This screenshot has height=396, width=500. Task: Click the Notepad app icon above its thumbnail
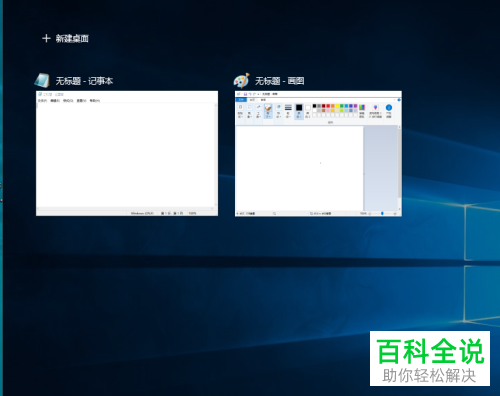coord(42,80)
